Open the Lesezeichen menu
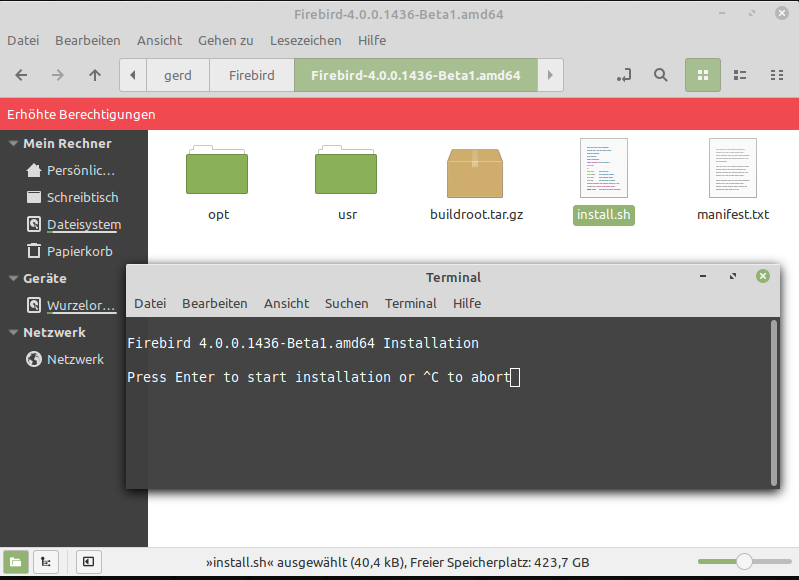Image resolution: width=799 pixels, height=580 pixels. click(x=306, y=40)
